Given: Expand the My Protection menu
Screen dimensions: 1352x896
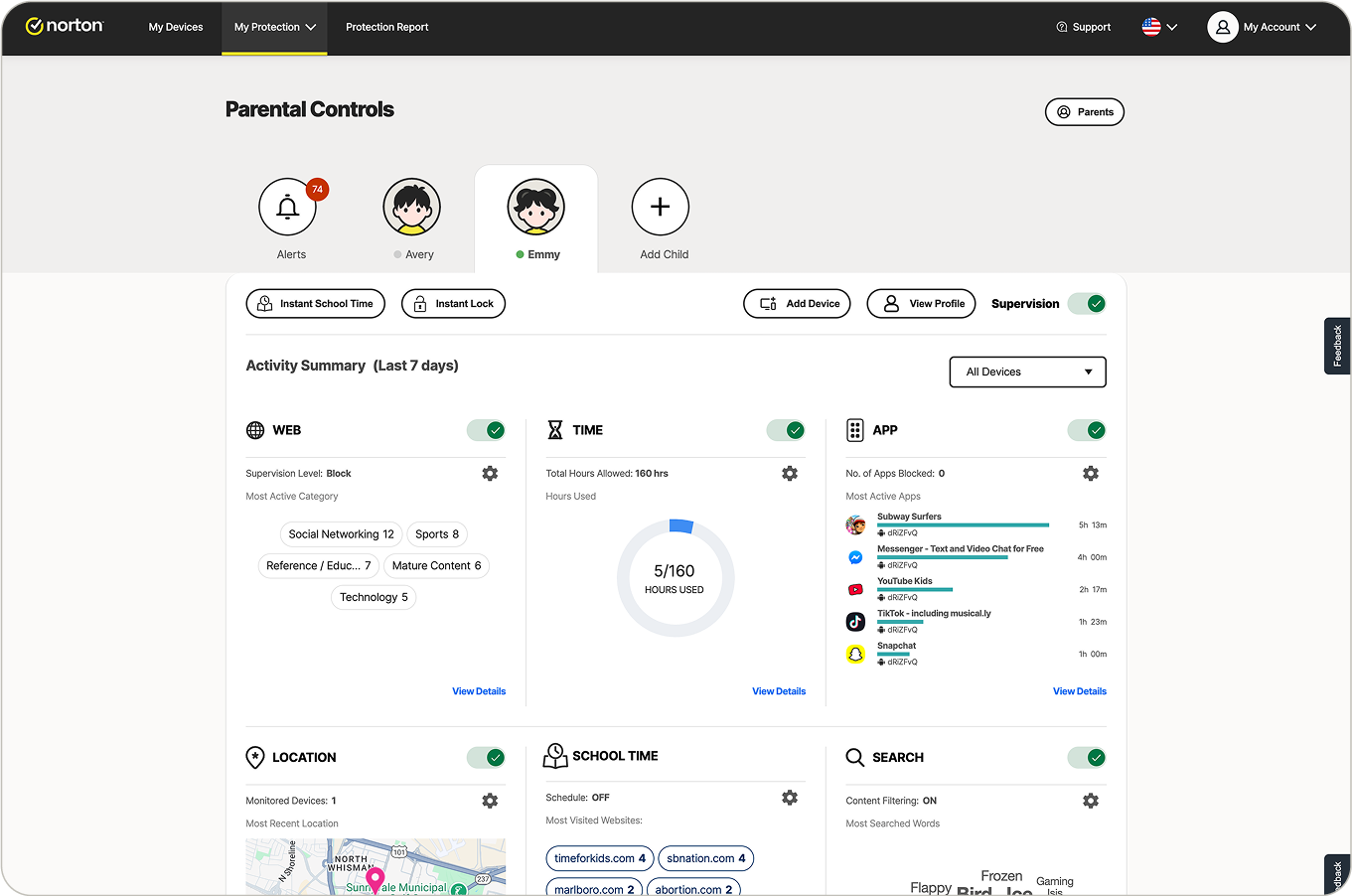Looking at the screenshot, I should (274, 27).
